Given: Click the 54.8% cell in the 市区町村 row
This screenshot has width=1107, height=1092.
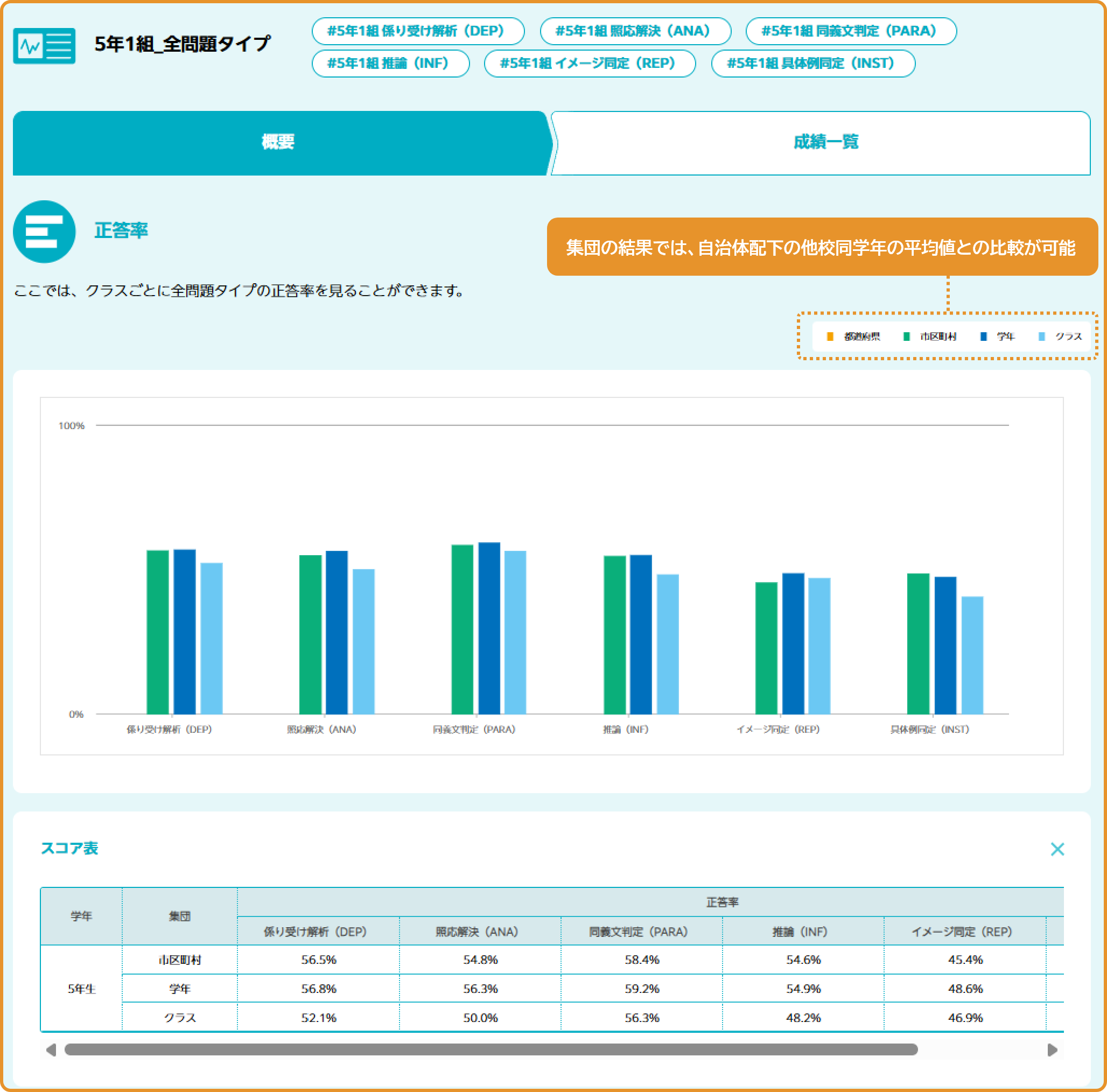Looking at the screenshot, I should click(480, 960).
